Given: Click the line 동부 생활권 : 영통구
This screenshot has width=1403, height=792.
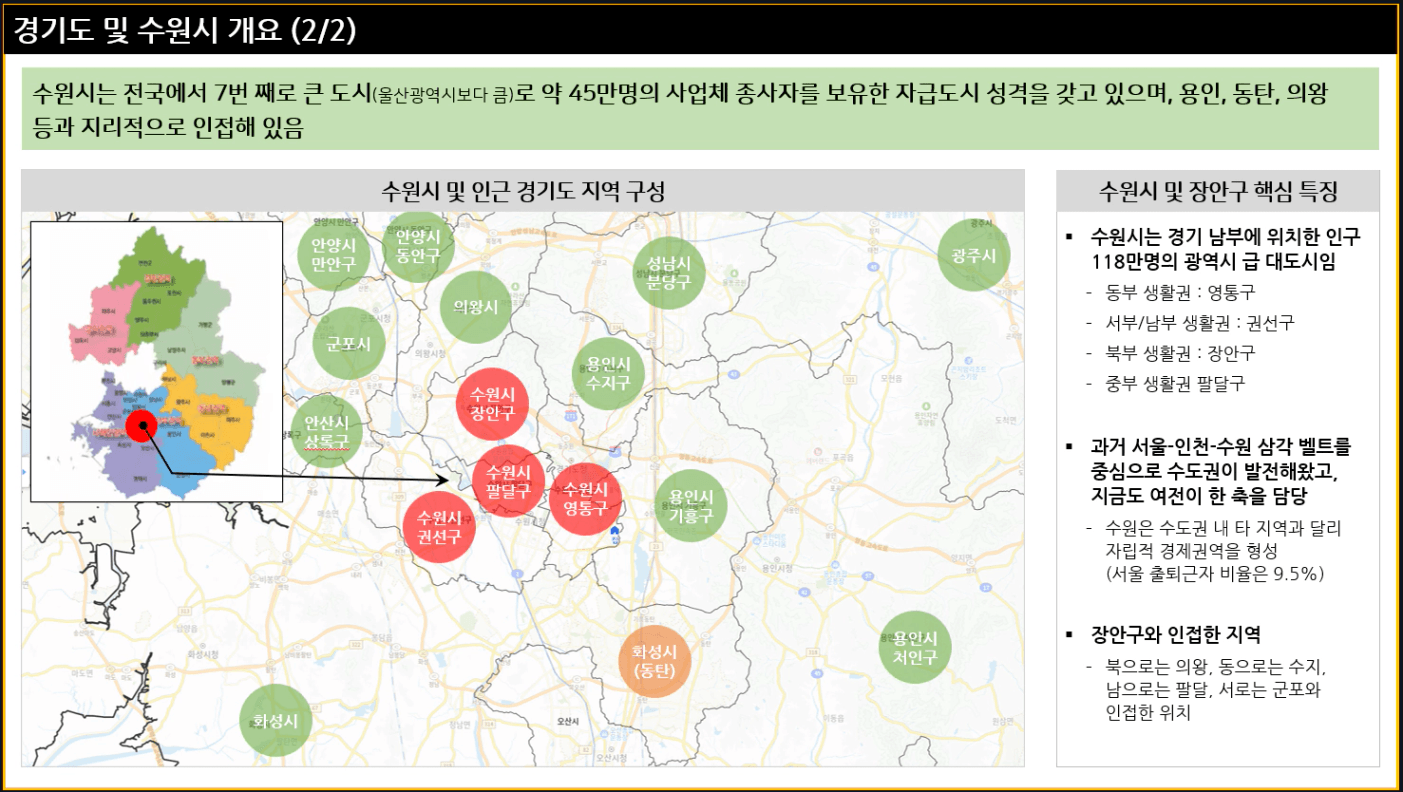Looking at the screenshot, I should 1180,293.
